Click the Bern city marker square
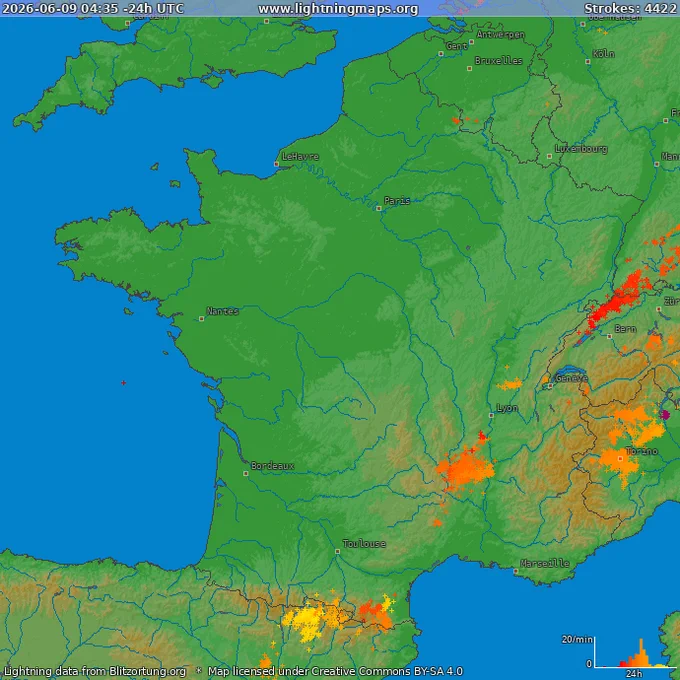Image resolution: width=680 pixels, height=680 pixels. tap(610, 336)
